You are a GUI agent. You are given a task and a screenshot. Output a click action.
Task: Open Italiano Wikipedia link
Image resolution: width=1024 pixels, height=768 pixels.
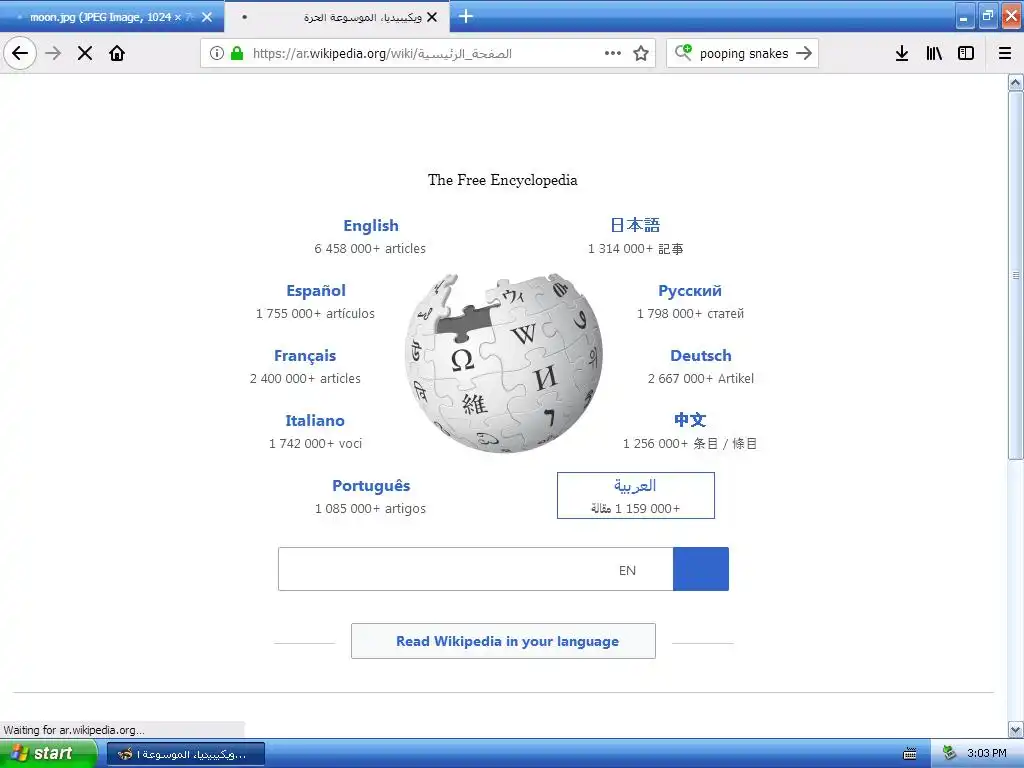(x=315, y=421)
